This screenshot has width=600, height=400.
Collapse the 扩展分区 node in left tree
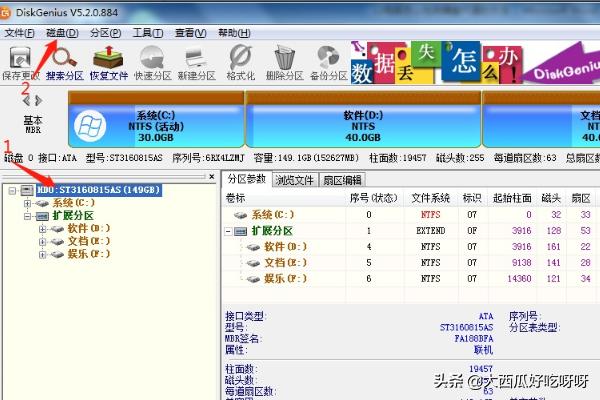click(27, 216)
